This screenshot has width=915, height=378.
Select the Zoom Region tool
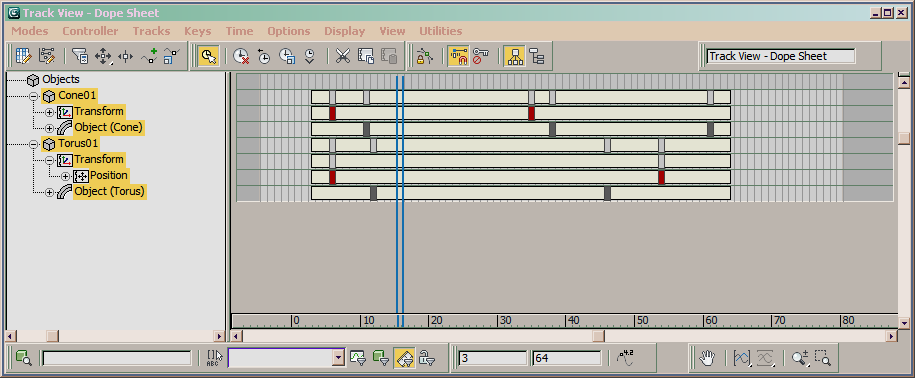click(822, 358)
